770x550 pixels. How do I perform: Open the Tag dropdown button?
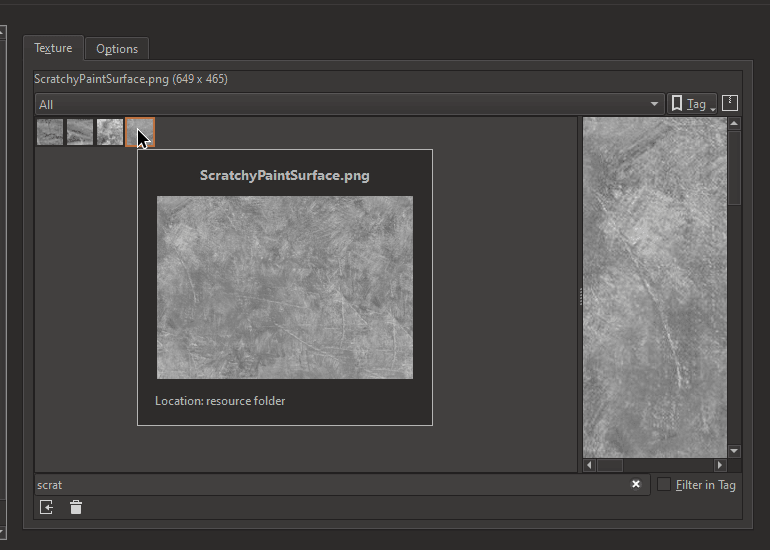[694, 104]
